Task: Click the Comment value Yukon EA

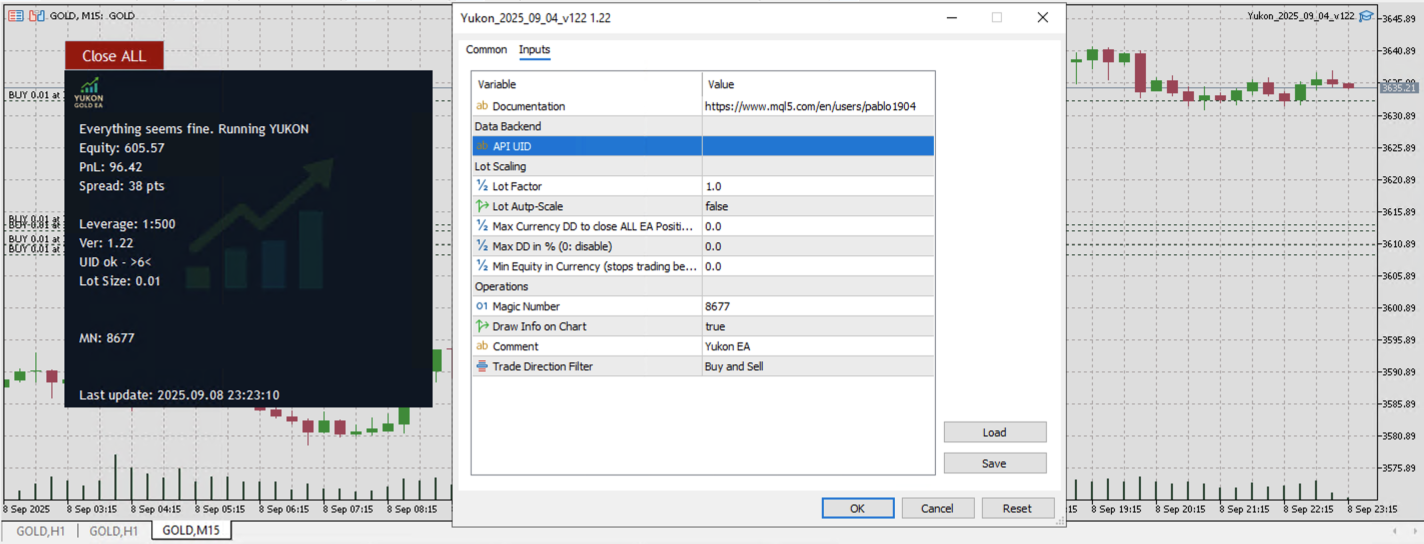Action: (x=818, y=346)
